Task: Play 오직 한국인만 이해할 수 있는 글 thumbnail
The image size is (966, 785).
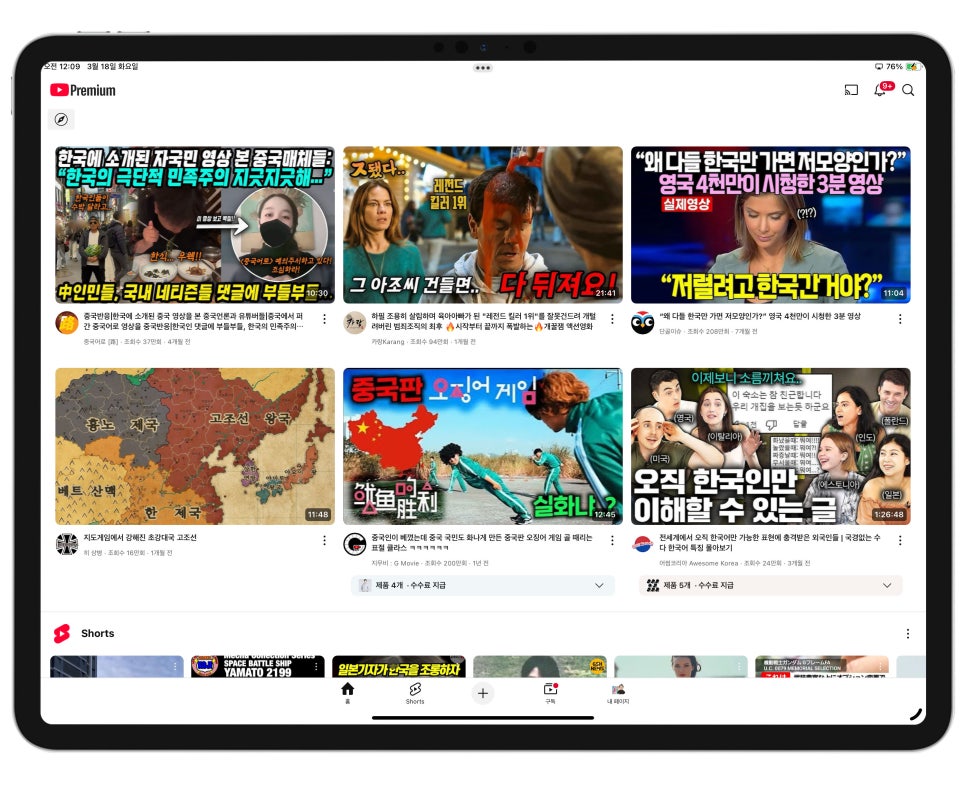Action: click(771, 447)
